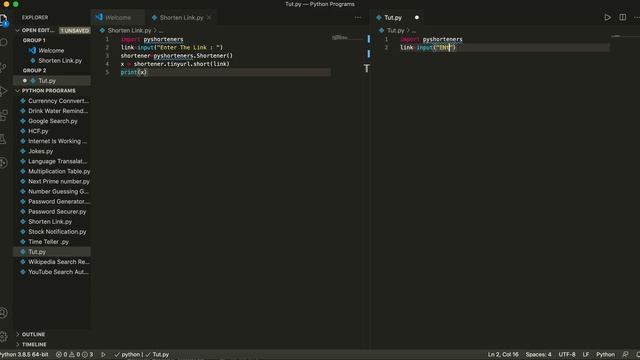Open Language Translator file

52,161
